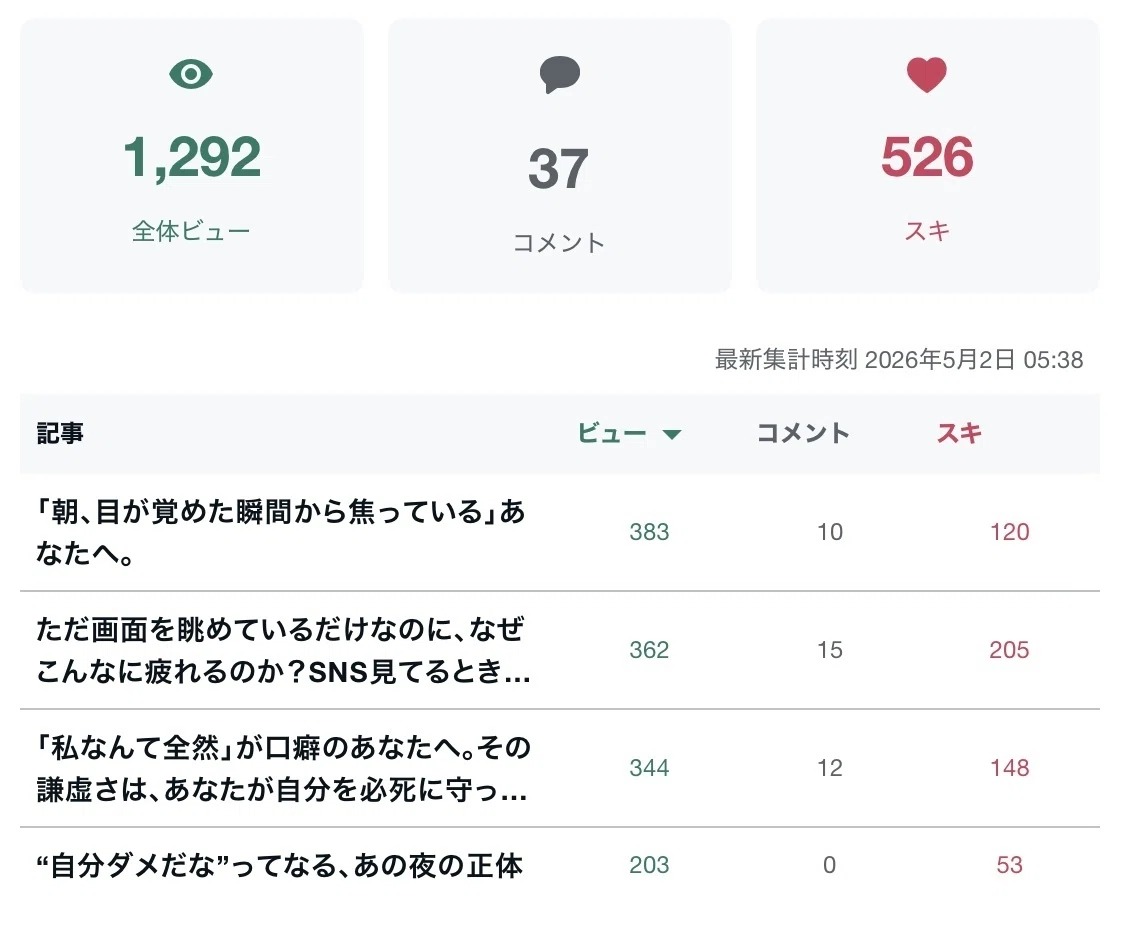
Task: Click the red heart likes icon
Action: 927,75
